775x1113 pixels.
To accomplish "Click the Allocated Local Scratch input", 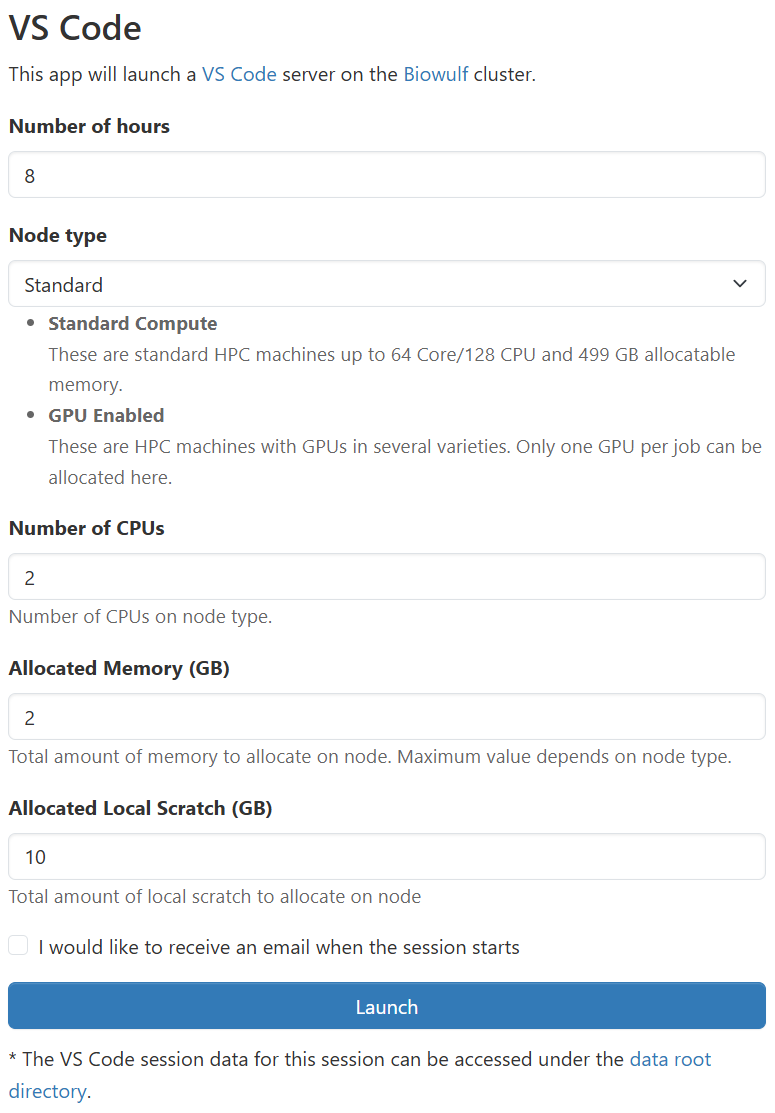I will point(387,857).
